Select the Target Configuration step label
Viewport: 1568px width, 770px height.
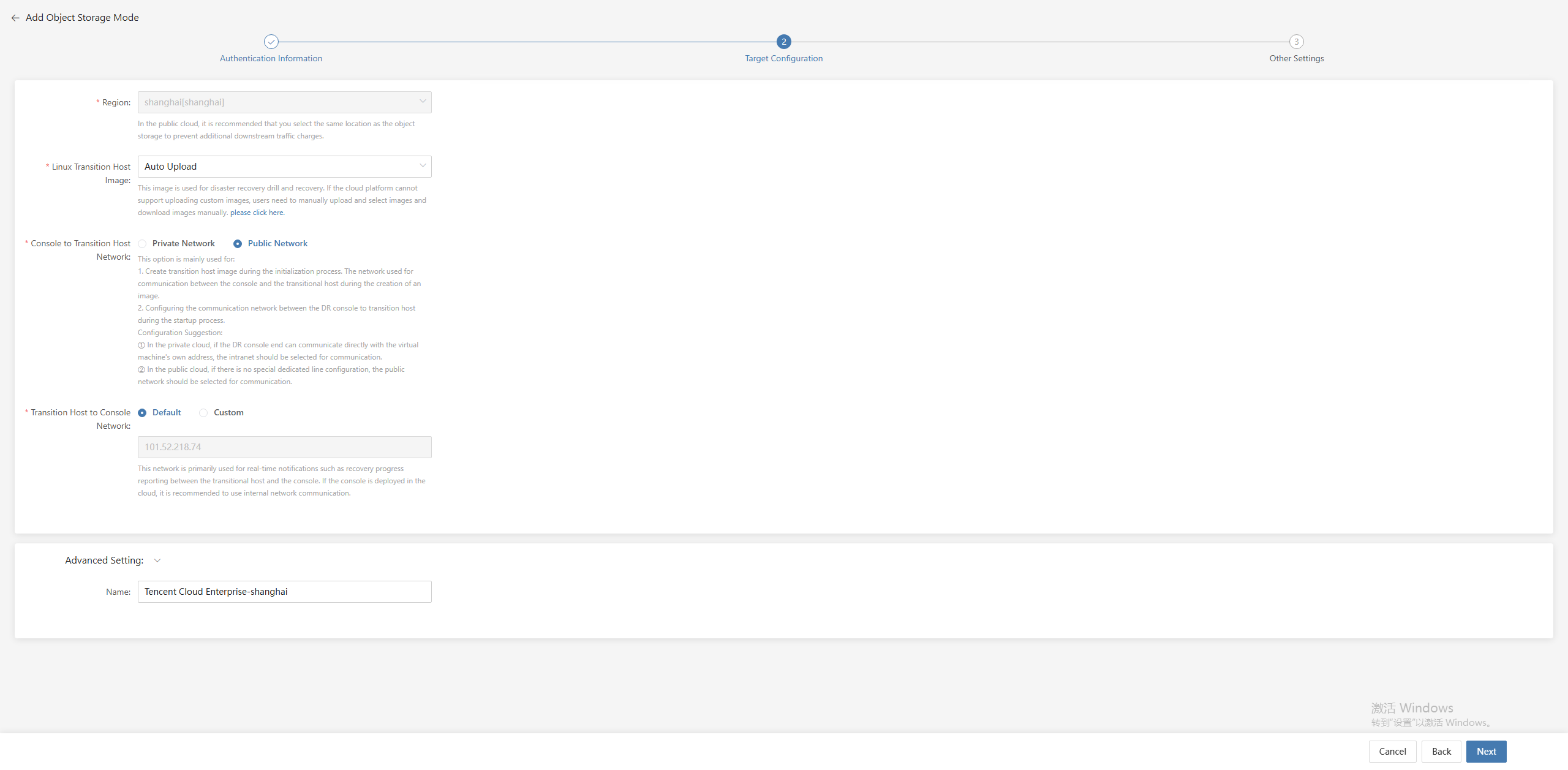(x=783, y=59)
